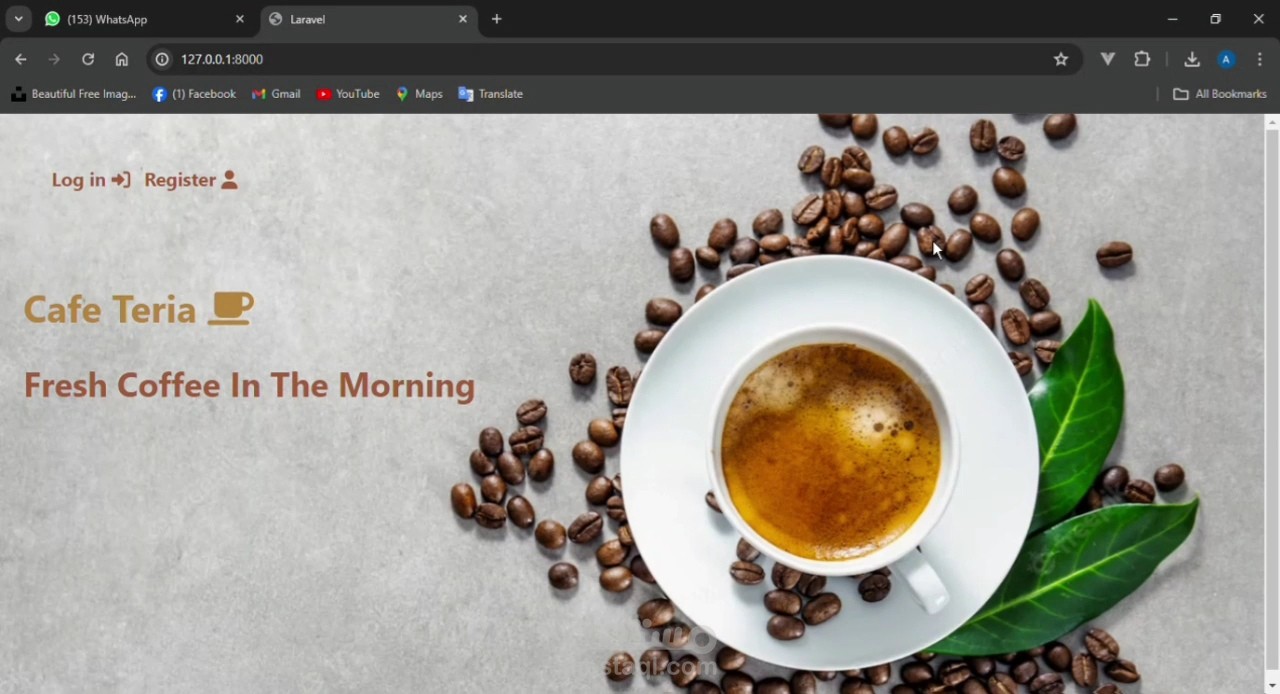Open the YouTube bookmark
Screen dimensions: 1280x694
[x=348, y=94]
